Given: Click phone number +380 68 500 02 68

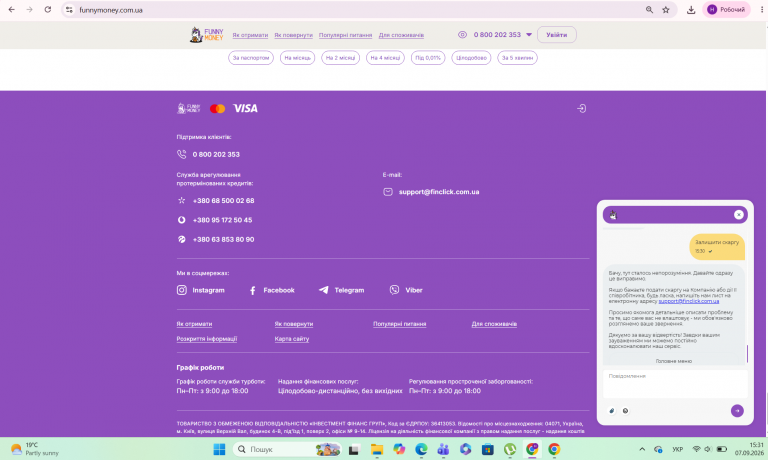Looking at the screenshot, I should click(223, 201).
